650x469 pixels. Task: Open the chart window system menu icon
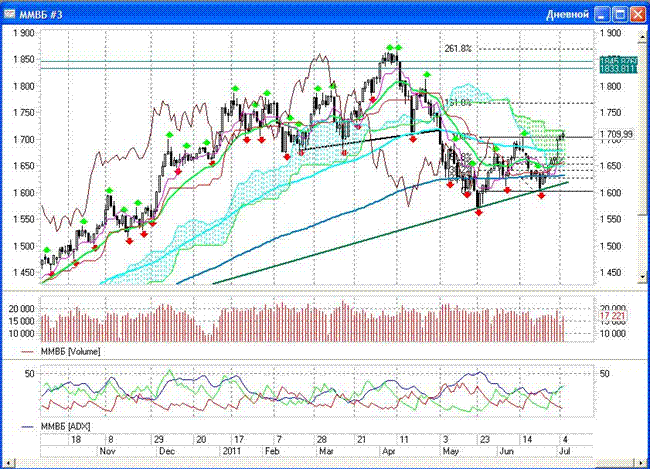click(9, 15)
